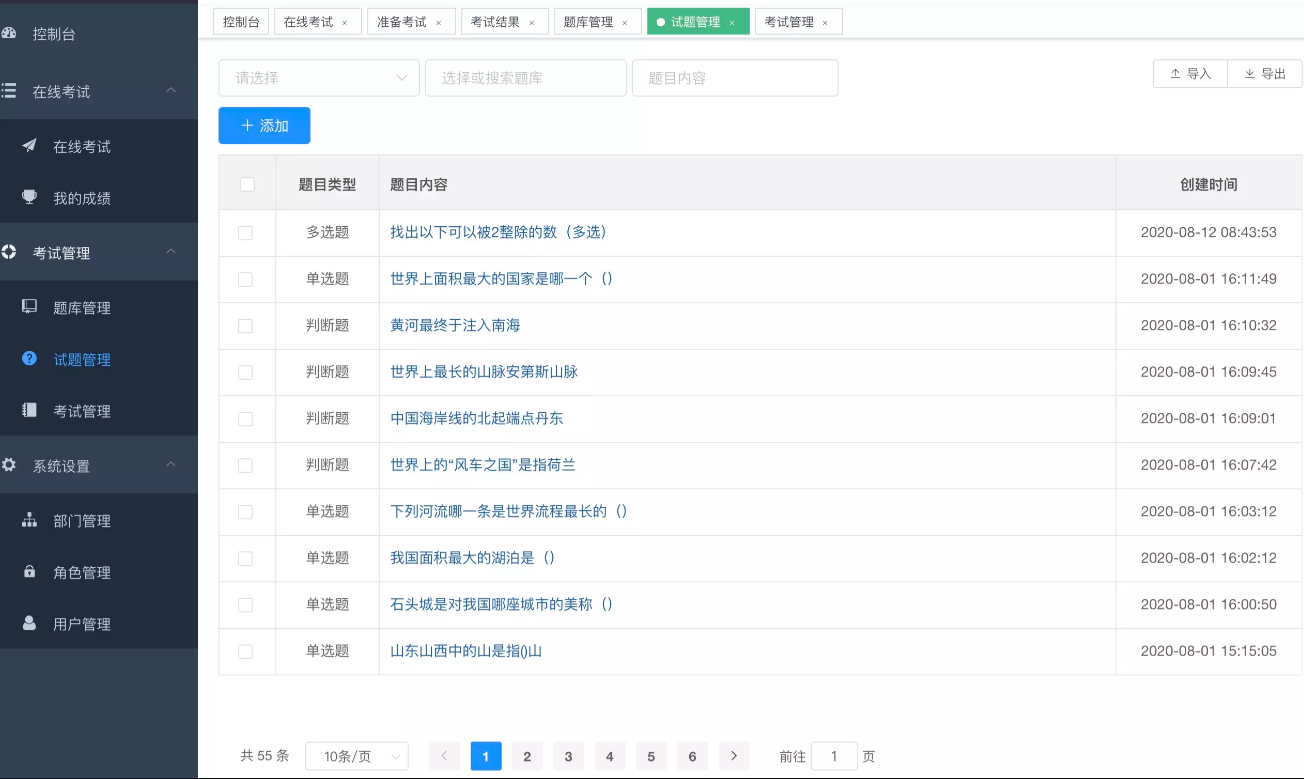Viewport: 1304px width, 779px height.
Task: Check the row 石头城是对我国哪座城市的美称
Action: coord(245,604)
